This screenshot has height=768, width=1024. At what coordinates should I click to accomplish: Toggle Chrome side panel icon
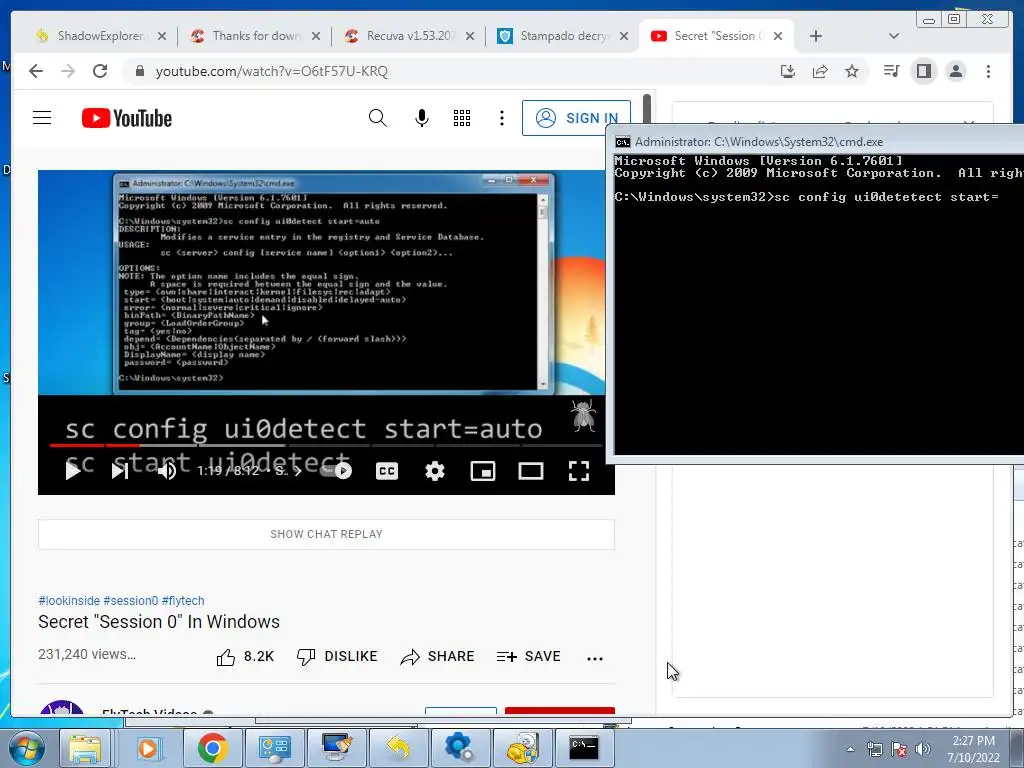tap(923, 71)
